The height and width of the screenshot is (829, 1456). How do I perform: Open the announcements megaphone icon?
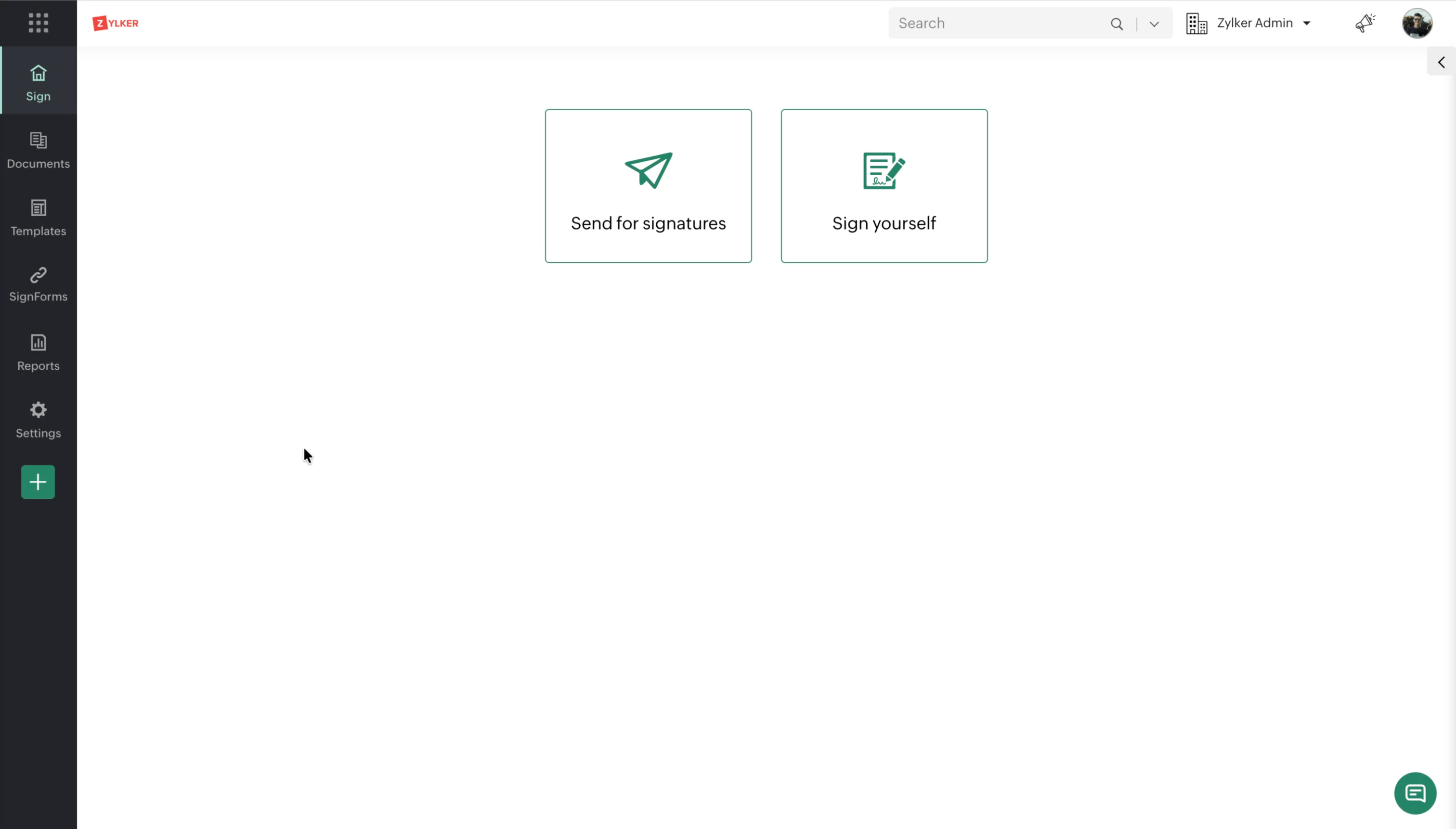click(x=1365, y=23)
